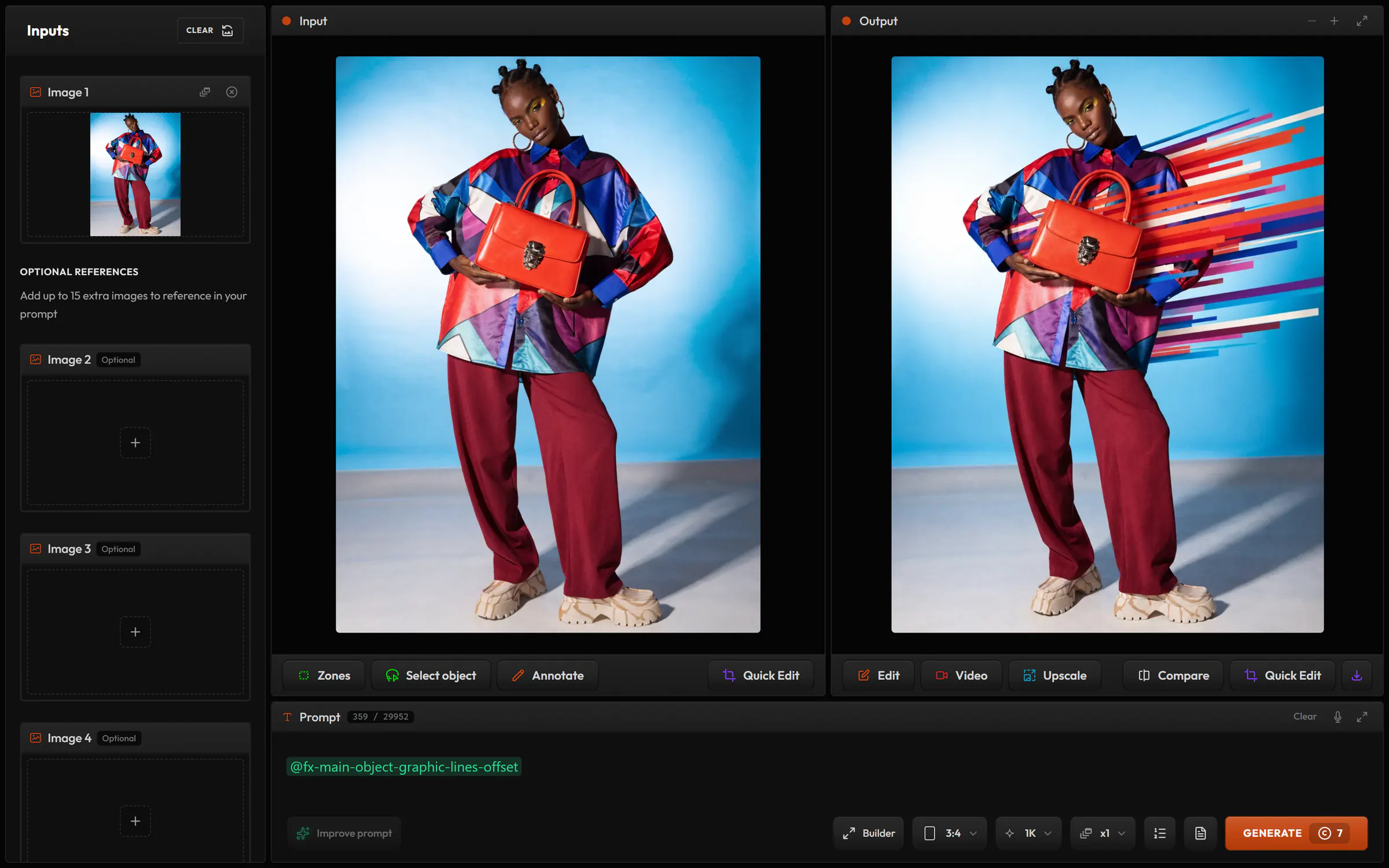Select the Image 1 model thumbnail
This screenshot has width=1389, height=868.
[x=135, y=174]
